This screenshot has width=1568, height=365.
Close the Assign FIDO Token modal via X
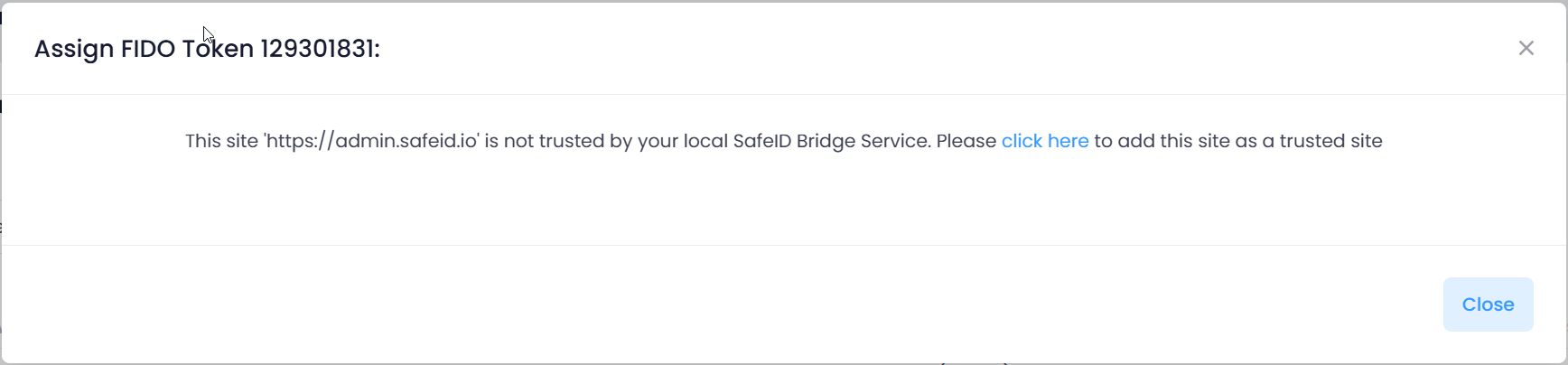[x=1526, y=48]
